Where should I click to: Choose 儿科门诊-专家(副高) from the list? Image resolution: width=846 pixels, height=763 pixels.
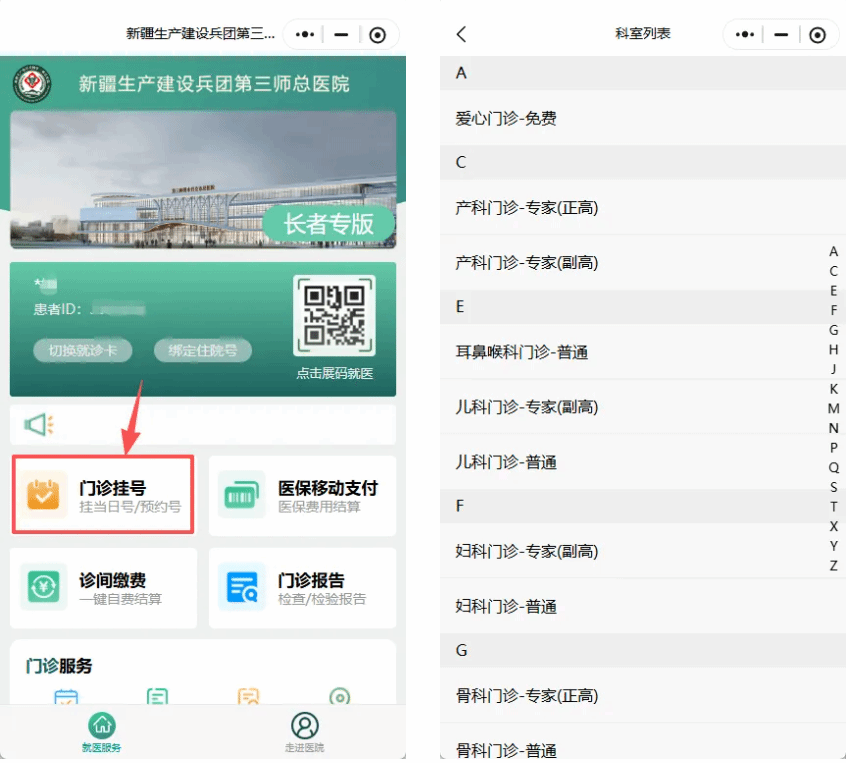[527, 407]
